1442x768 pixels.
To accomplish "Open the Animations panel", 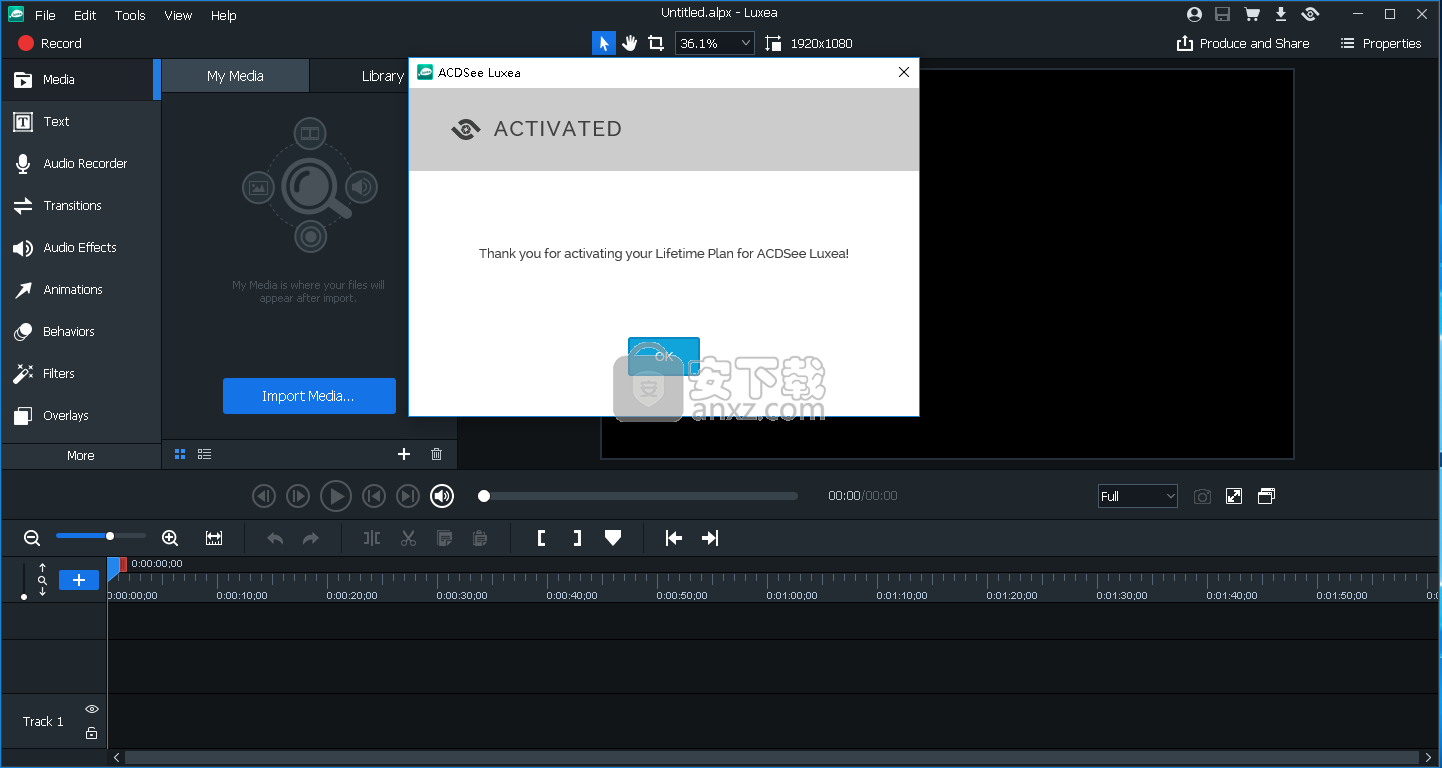I will click(x=80, y=289).
